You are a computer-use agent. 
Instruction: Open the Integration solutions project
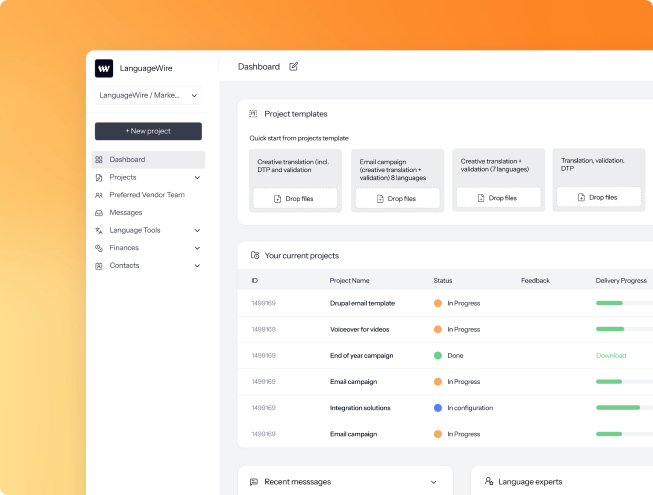click(x=360, y=408)
